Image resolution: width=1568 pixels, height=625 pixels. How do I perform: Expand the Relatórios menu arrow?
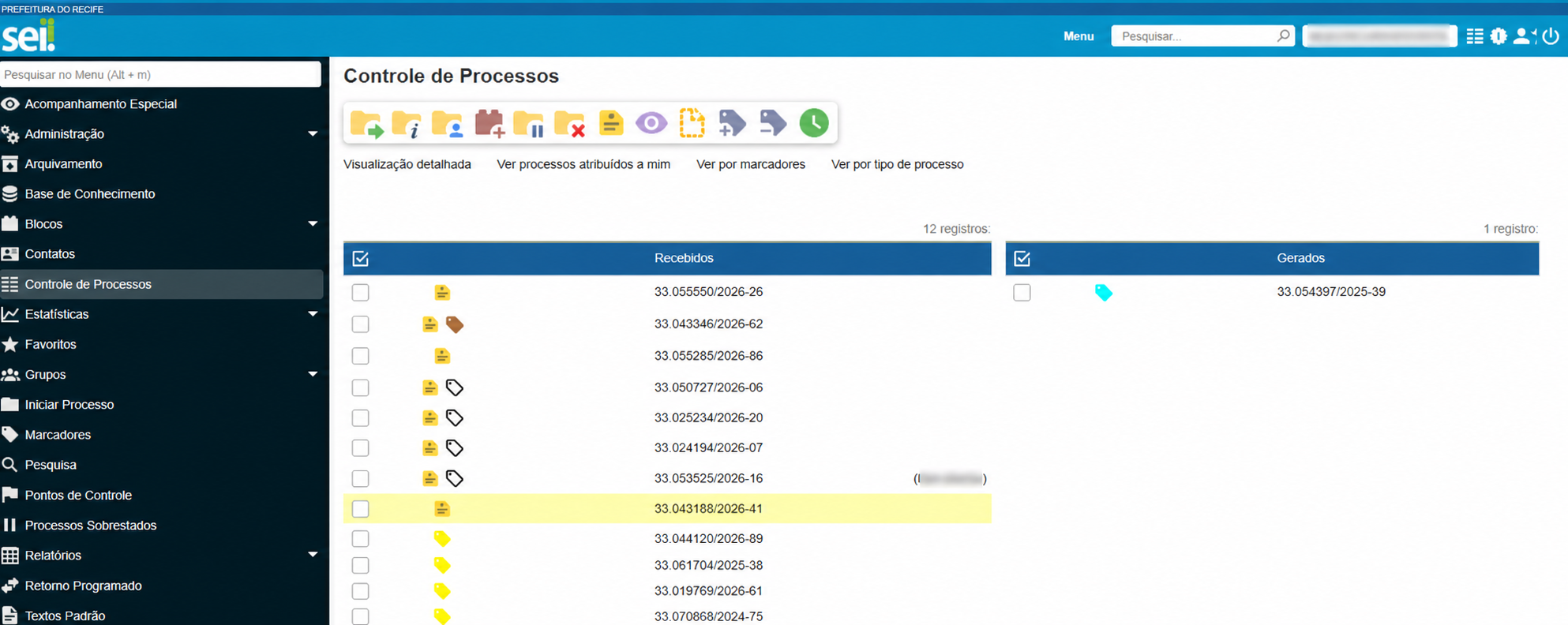click(x=313, y=555)
